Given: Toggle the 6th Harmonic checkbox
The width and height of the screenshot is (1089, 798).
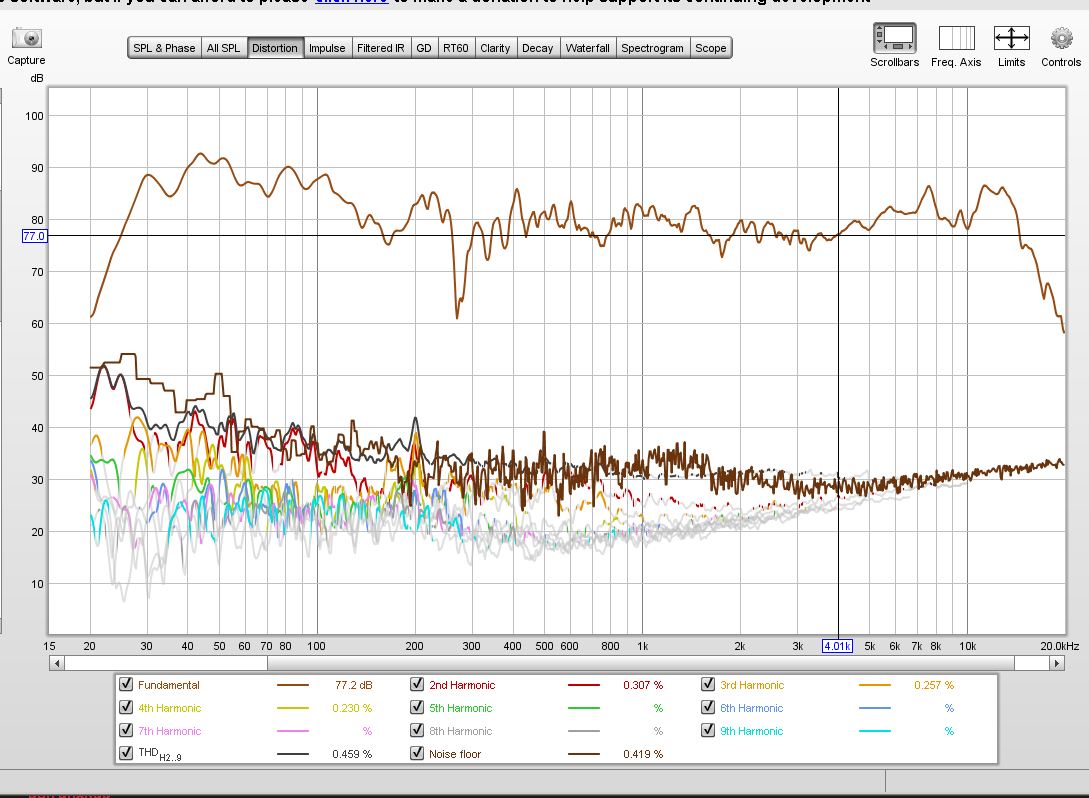Looking at the screenshot, I should (708, 707).
